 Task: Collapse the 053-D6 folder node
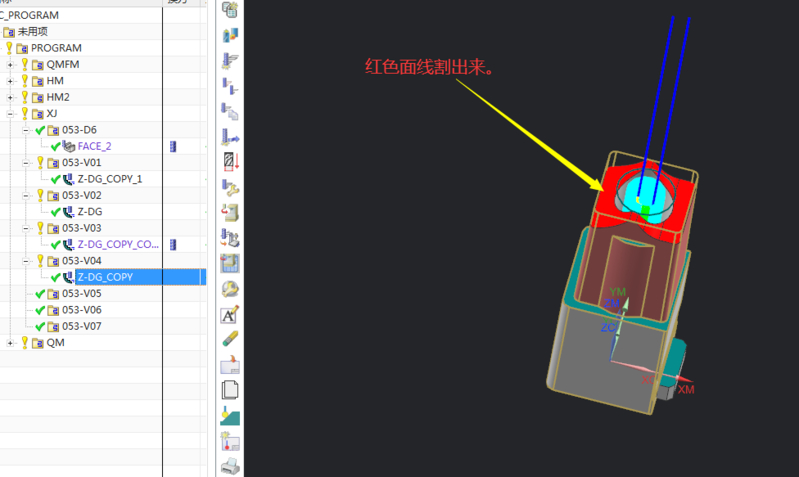[26, 130]
